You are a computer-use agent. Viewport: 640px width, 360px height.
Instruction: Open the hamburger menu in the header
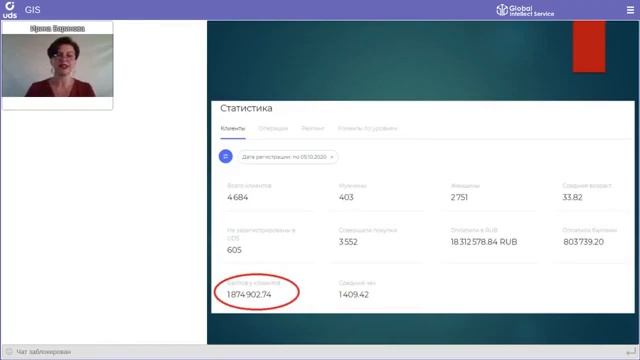coord(630,10)
